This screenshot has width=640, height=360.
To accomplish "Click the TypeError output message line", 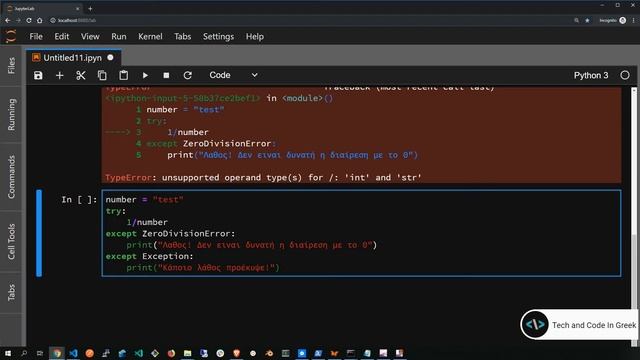I will click(x=263, y=178).
